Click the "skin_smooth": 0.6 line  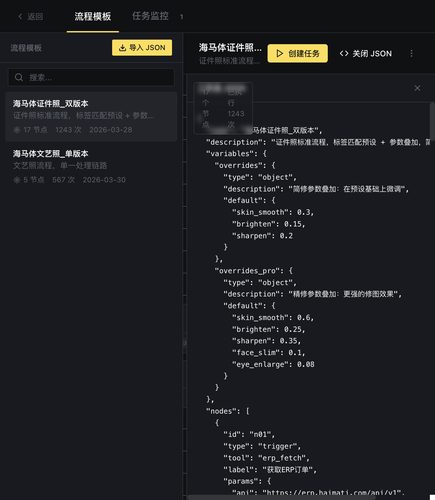point(273,317)
